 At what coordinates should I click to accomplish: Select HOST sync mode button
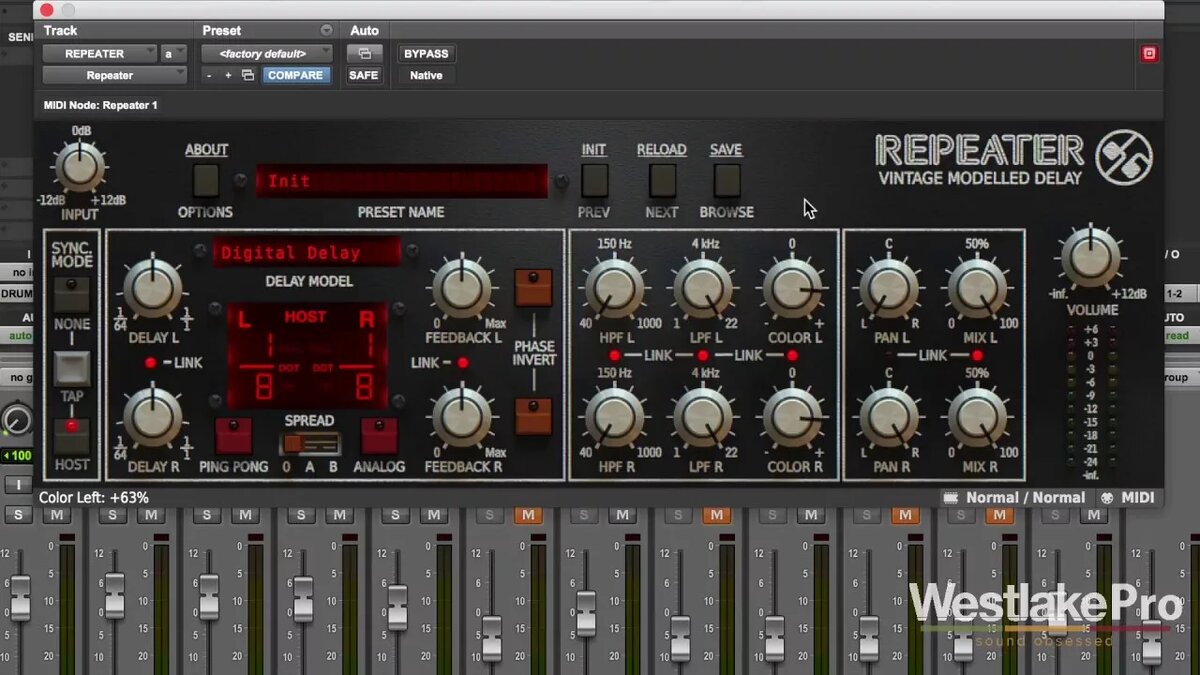click(x=72, y=436)
